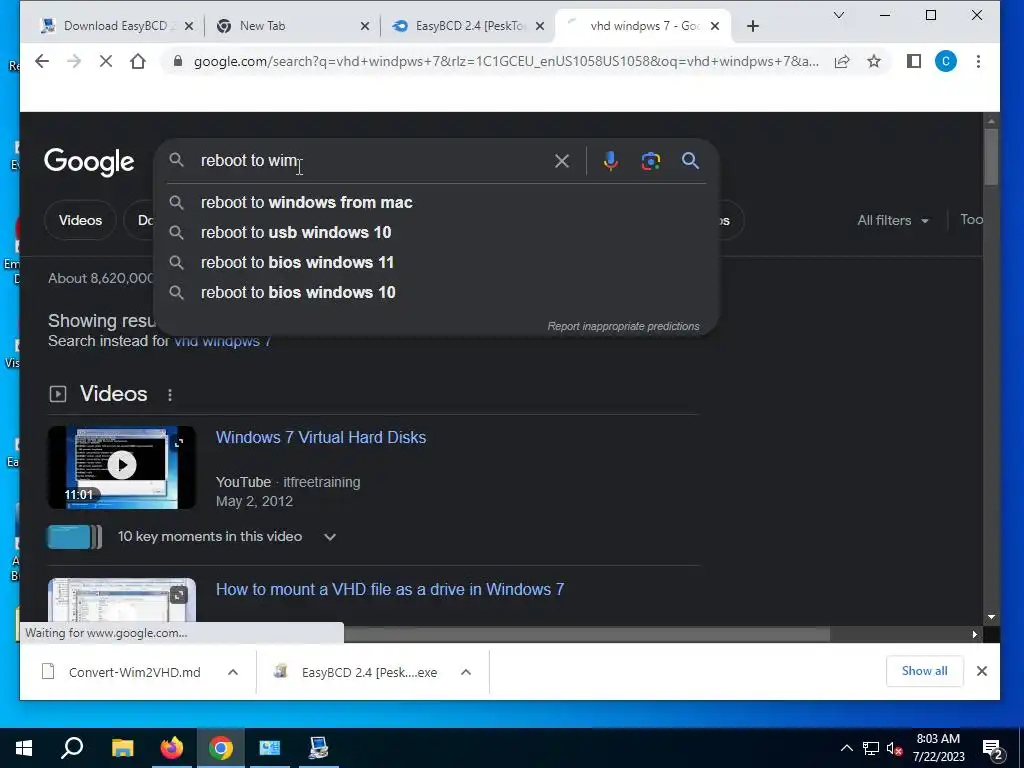Open the mount VHD video thumbnail
1024x768 pixels.
tap(121, 600)
